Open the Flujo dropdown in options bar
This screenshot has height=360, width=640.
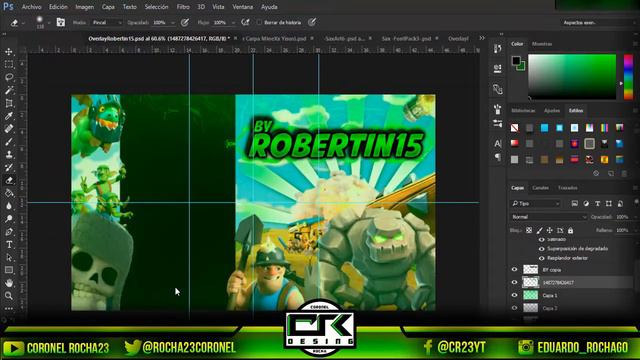[233, 23]
